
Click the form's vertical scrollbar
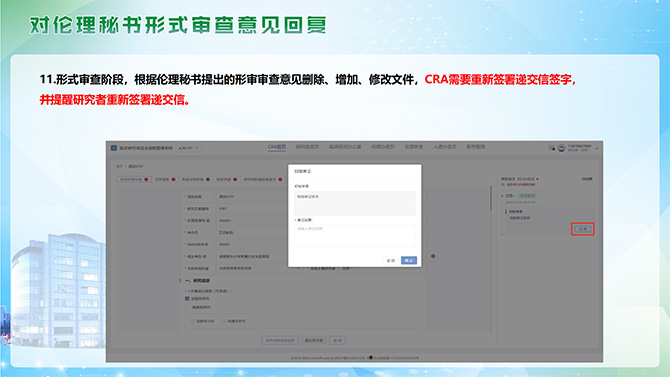click(x=491, y=198)
